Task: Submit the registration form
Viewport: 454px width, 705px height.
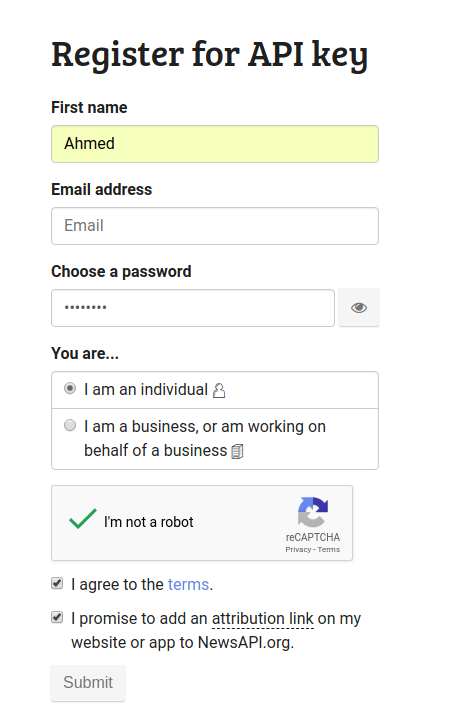Action: [88, 683]
